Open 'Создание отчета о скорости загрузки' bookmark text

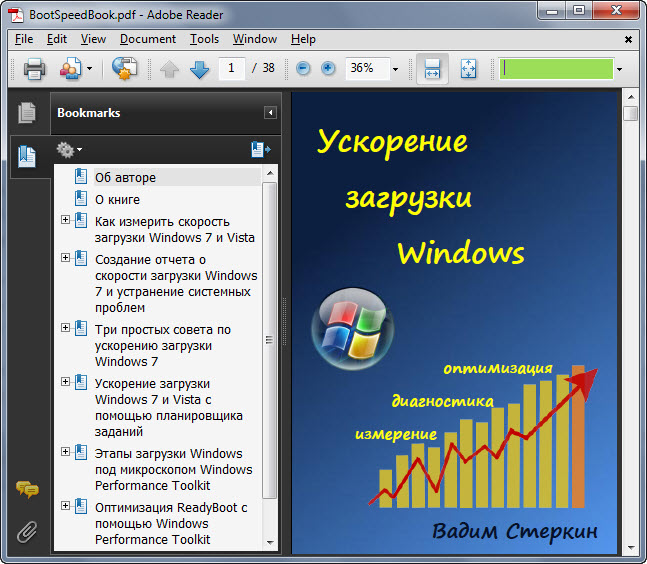click(x=176, y=283)
